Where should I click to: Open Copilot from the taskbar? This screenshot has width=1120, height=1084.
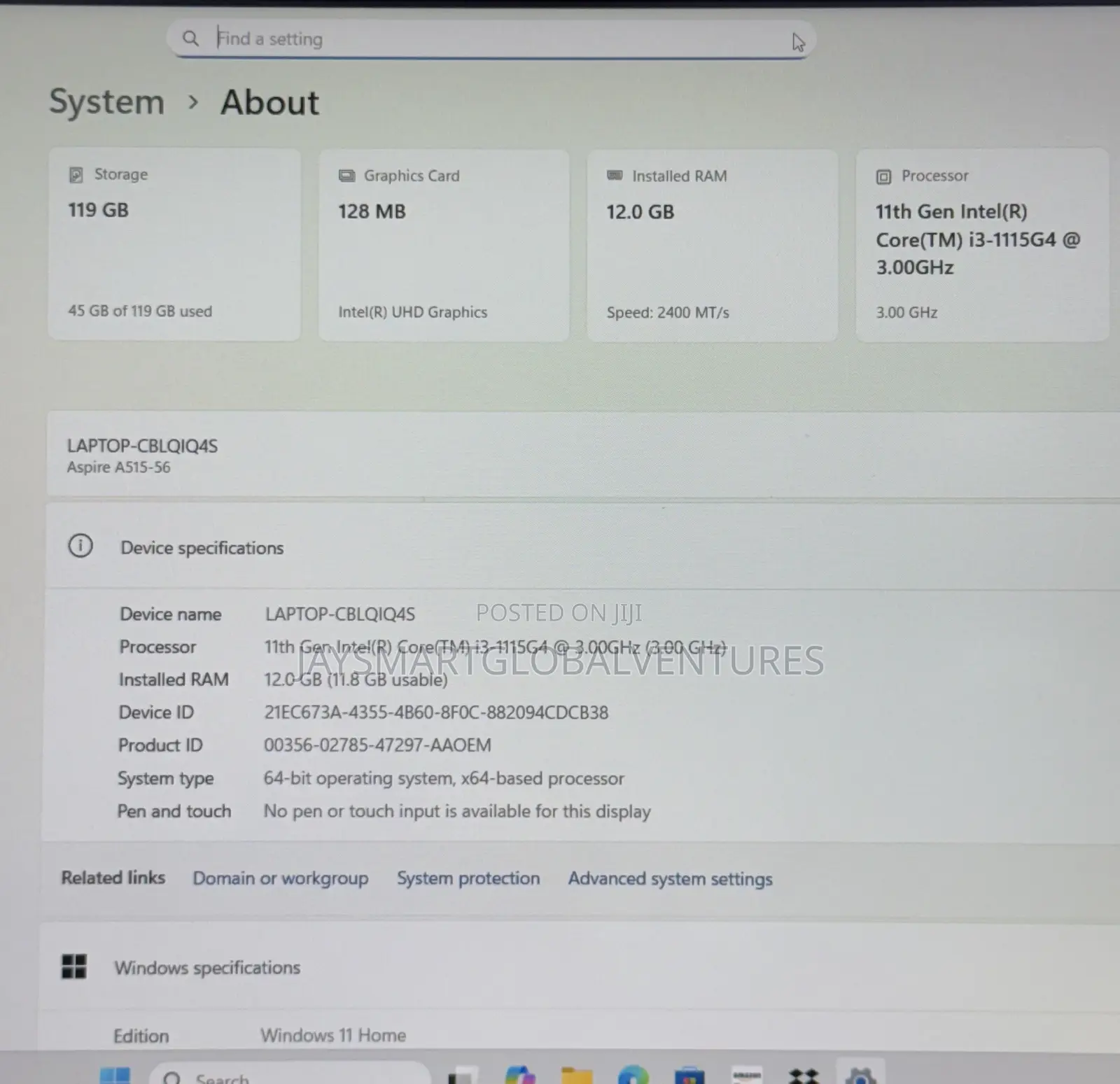point(521,1076)
